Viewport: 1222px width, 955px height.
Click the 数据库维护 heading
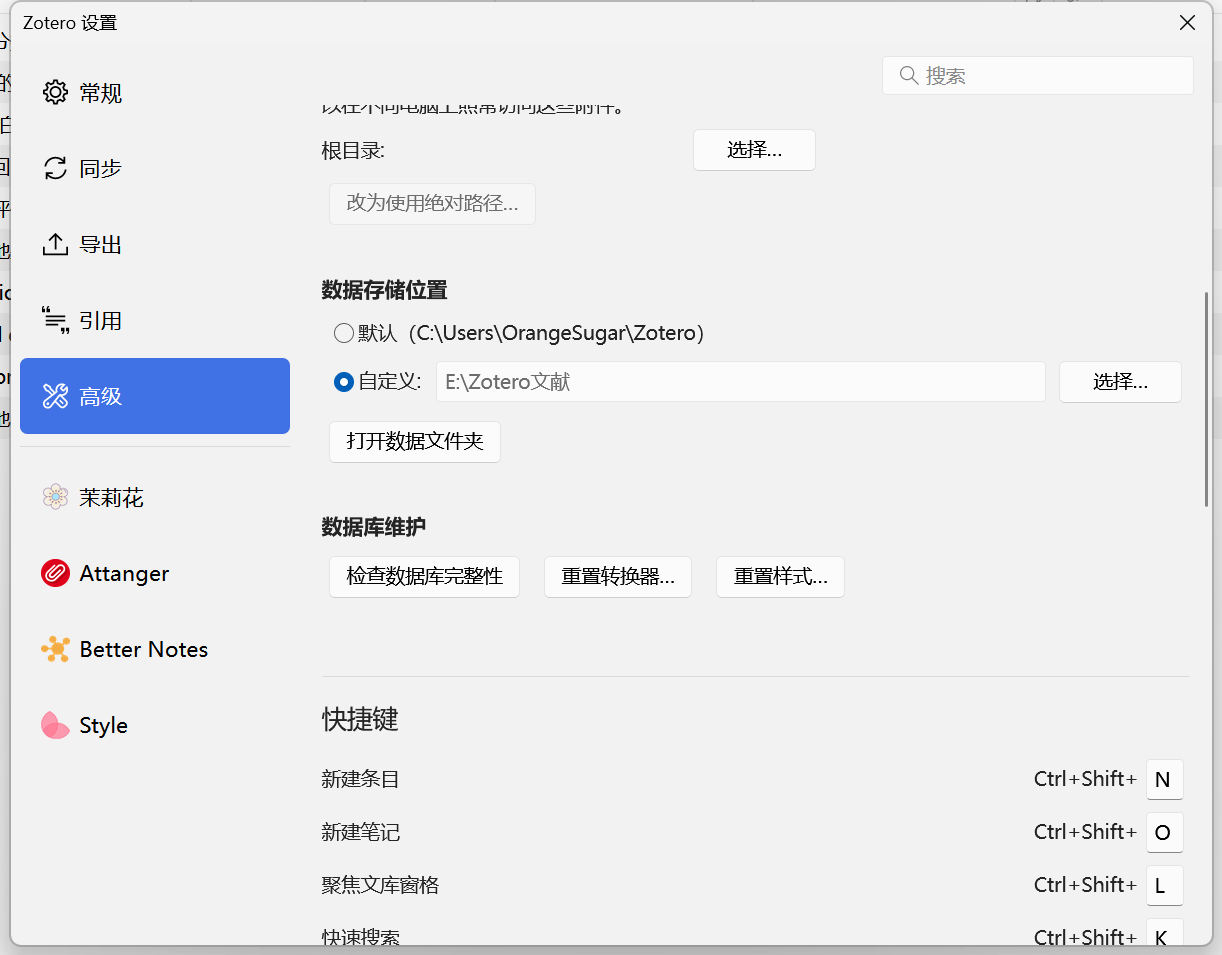point(374,527)
